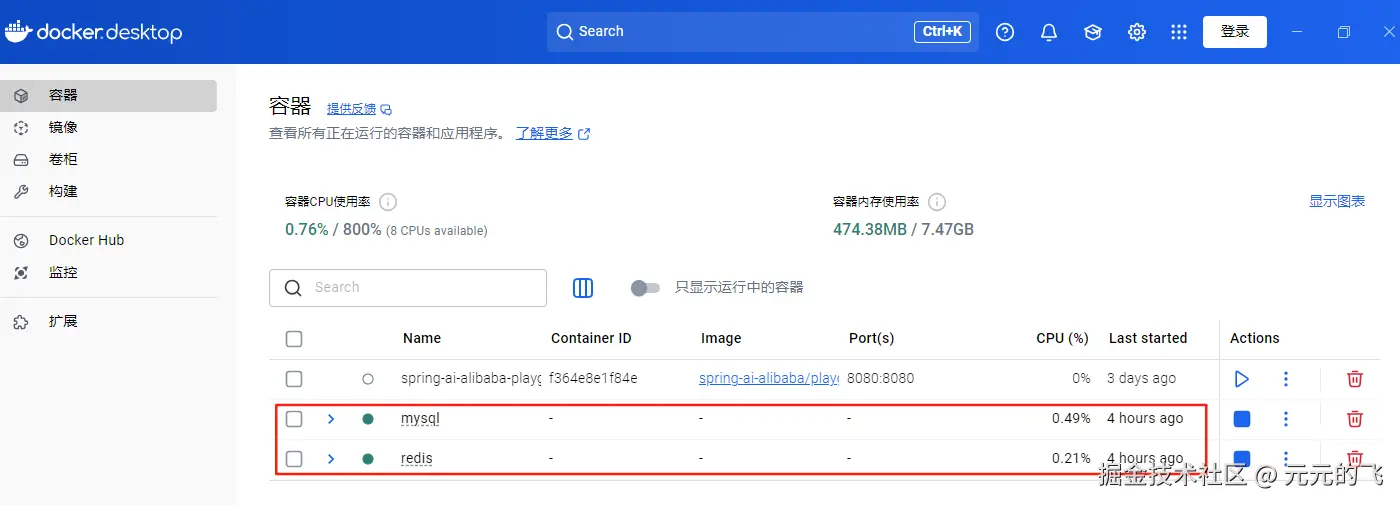
Task: Sort by the CPU (%) column header
Action: coord(1062,339)
